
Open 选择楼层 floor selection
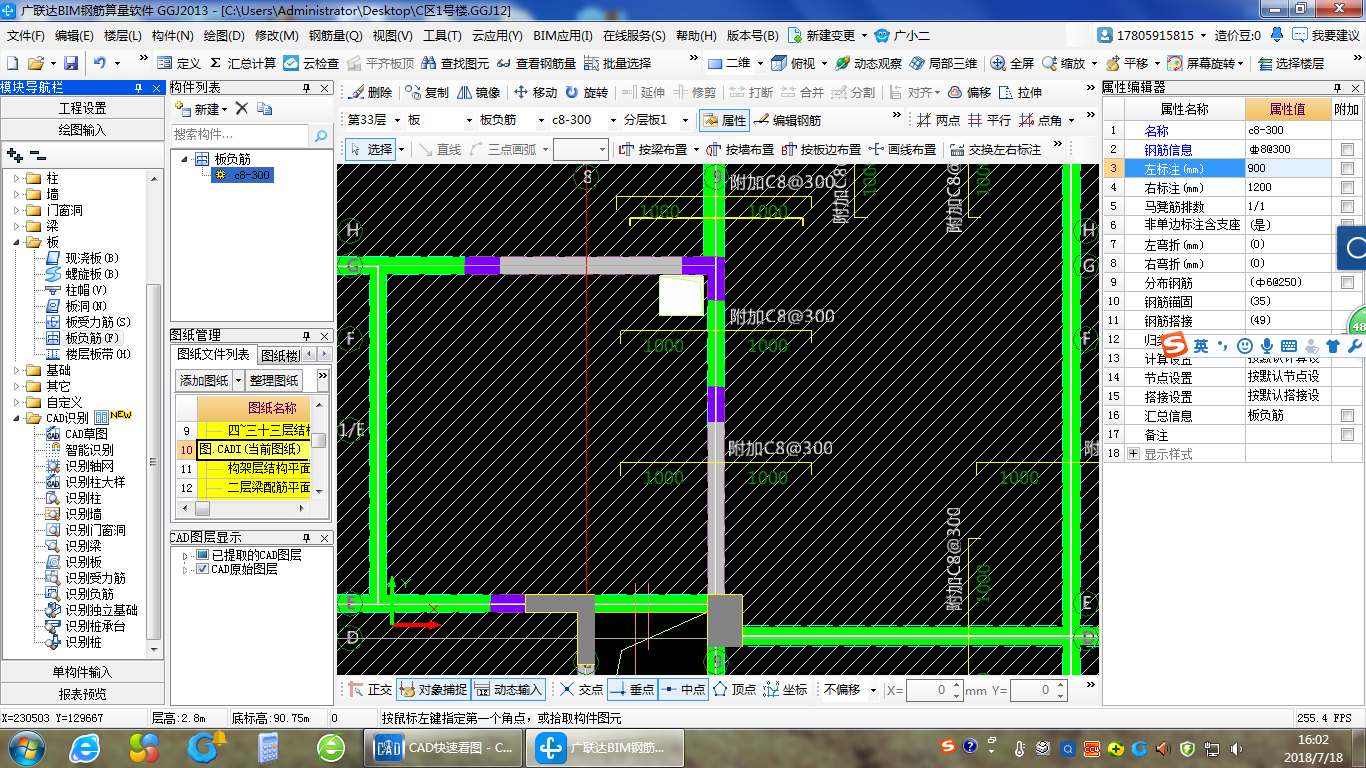tap(1291, 63)
